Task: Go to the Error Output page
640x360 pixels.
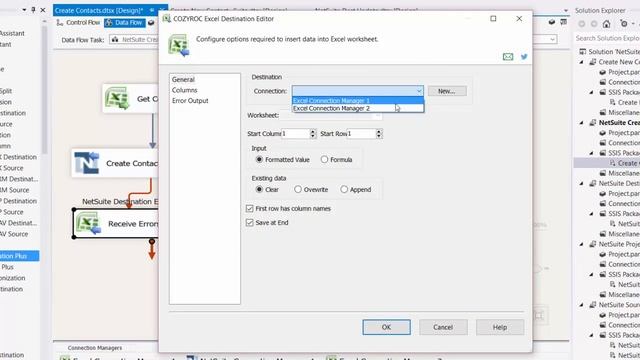Action: click(190, 101)
